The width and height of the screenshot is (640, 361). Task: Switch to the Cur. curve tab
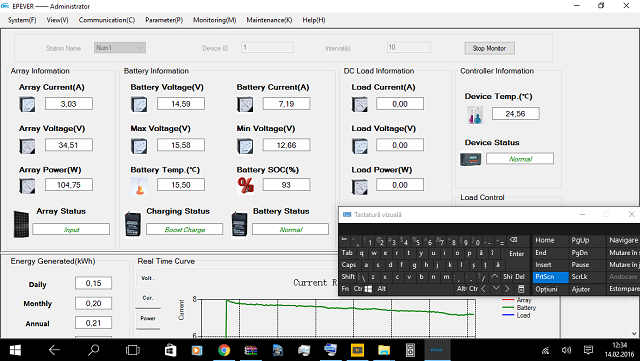(x=148, y=298)
